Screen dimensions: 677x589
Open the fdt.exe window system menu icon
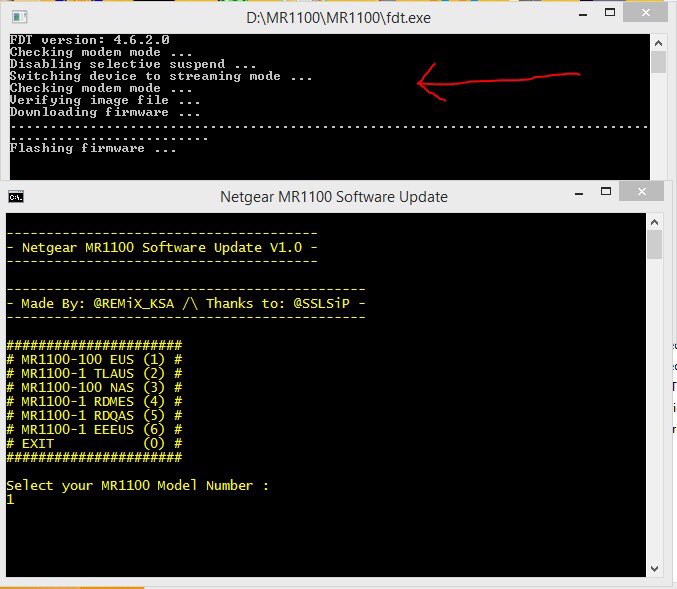(19, 17)
